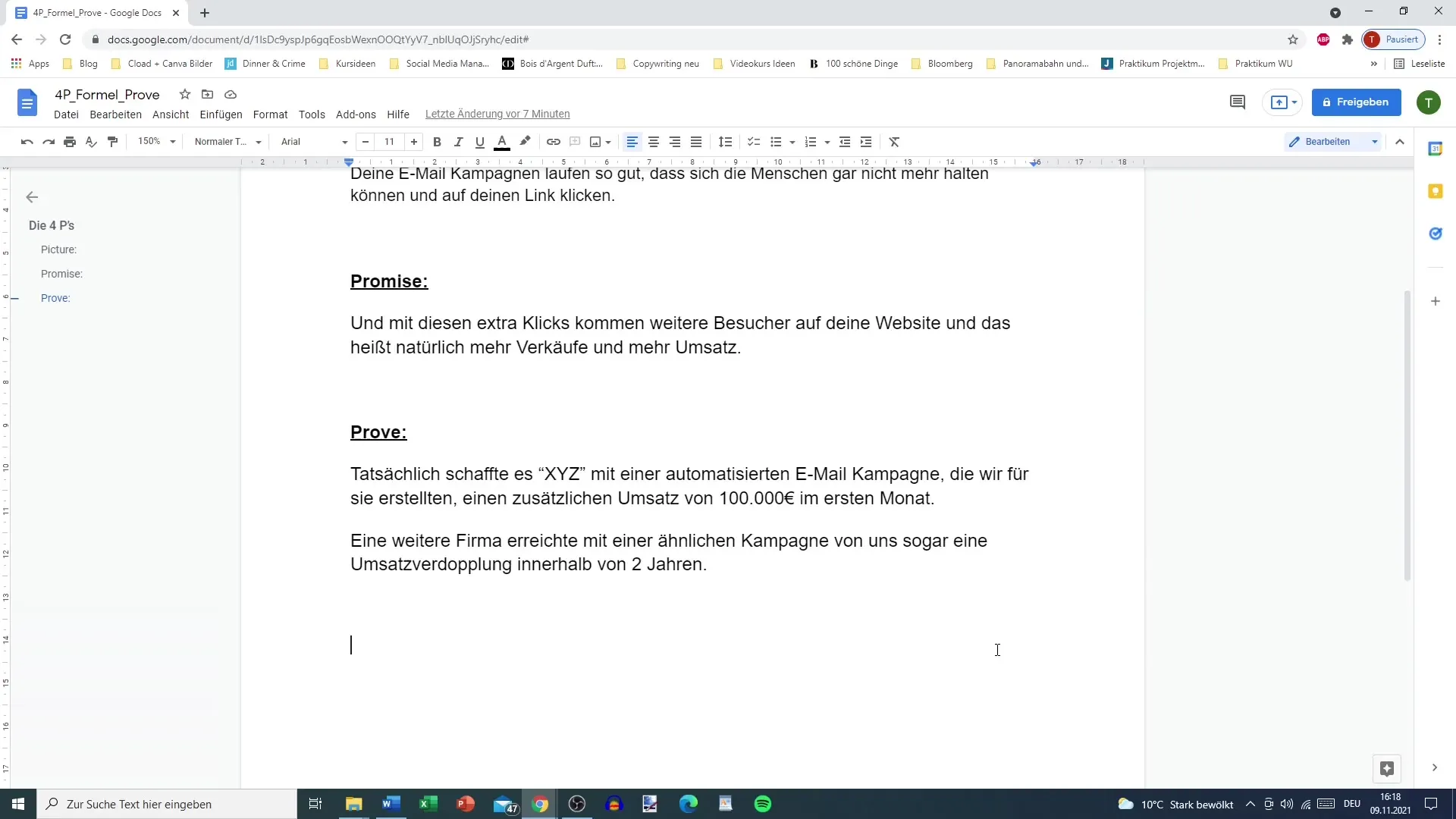
Task: Select Die 4 P's outline heading
Action: [52, 225]
